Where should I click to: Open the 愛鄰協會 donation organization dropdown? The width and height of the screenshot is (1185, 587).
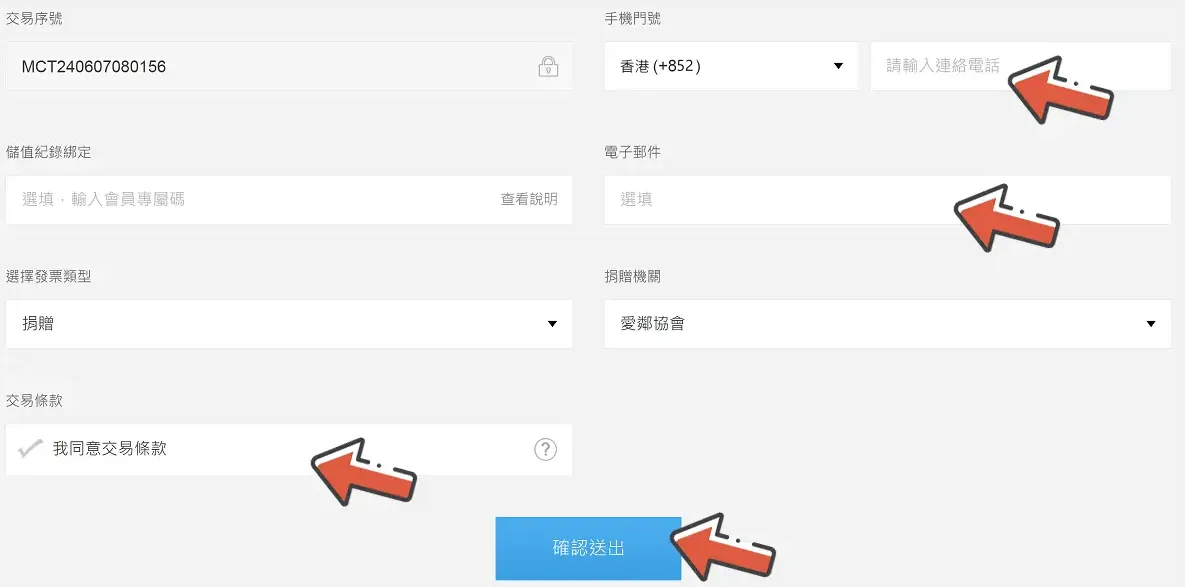click(x=887, y=323)
